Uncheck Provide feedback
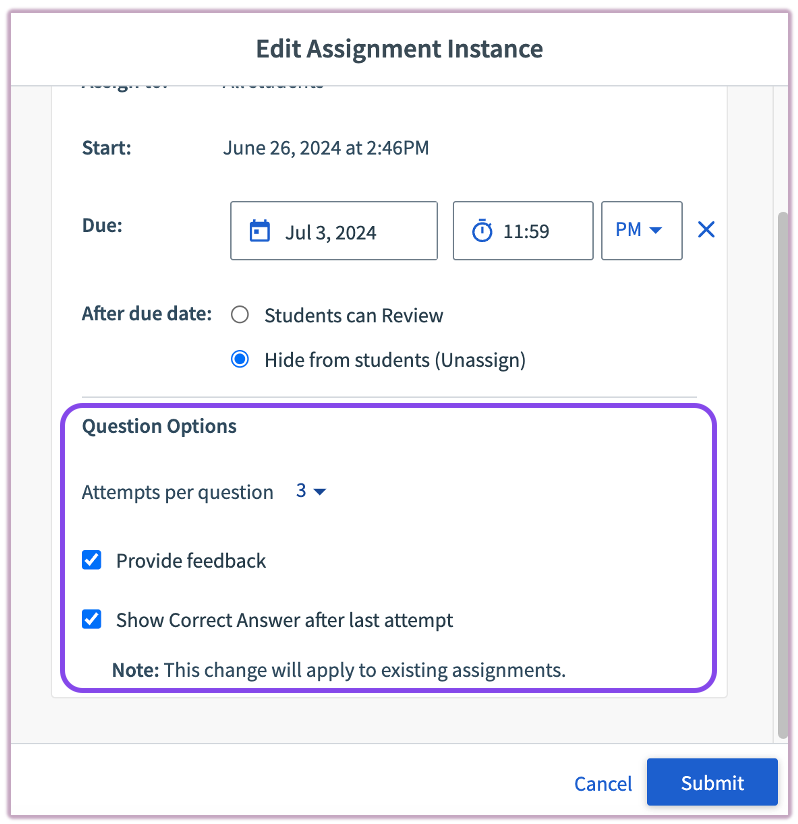 pyautogui.click(x=91, y=560)
